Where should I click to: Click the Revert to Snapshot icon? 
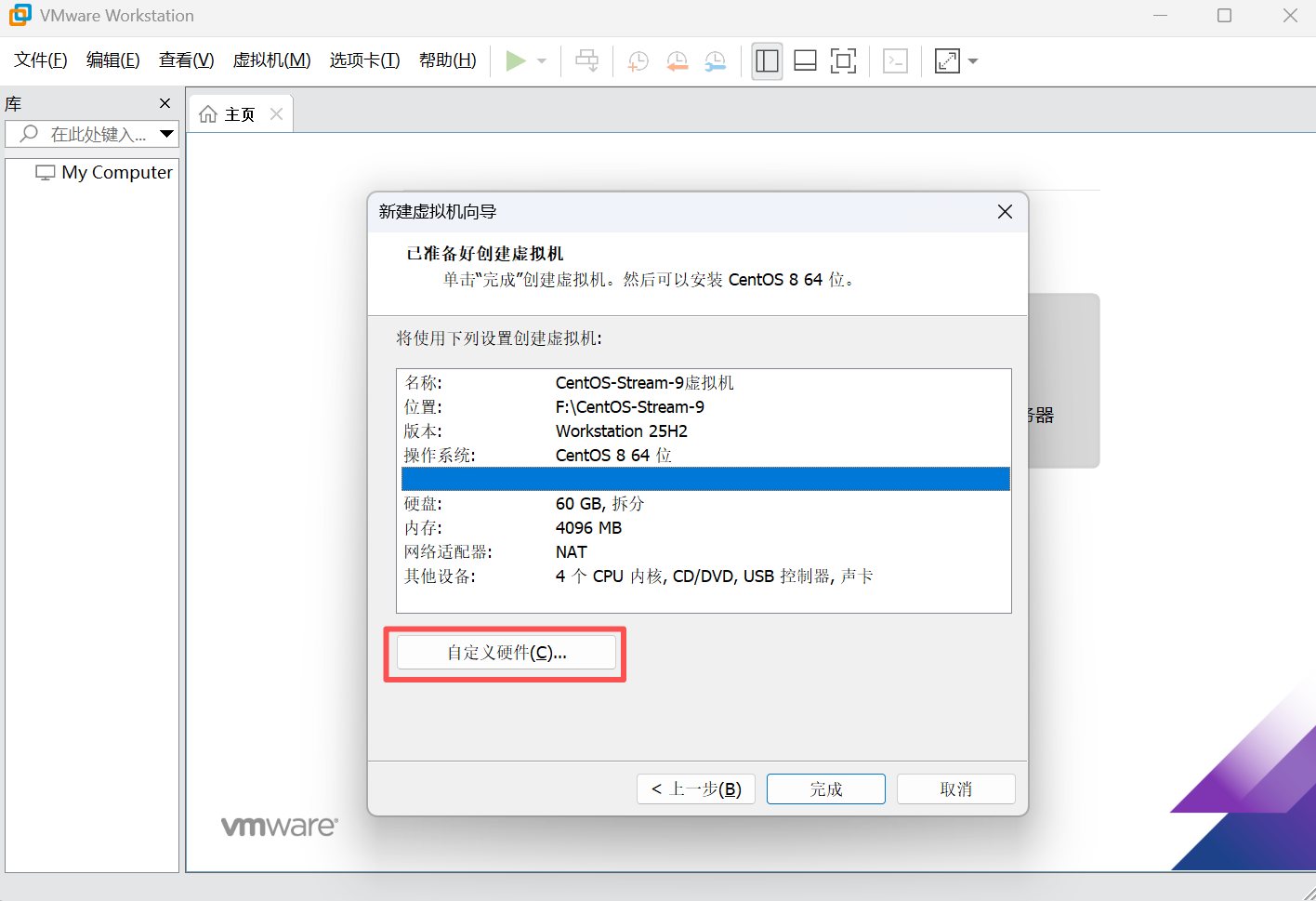678,61
